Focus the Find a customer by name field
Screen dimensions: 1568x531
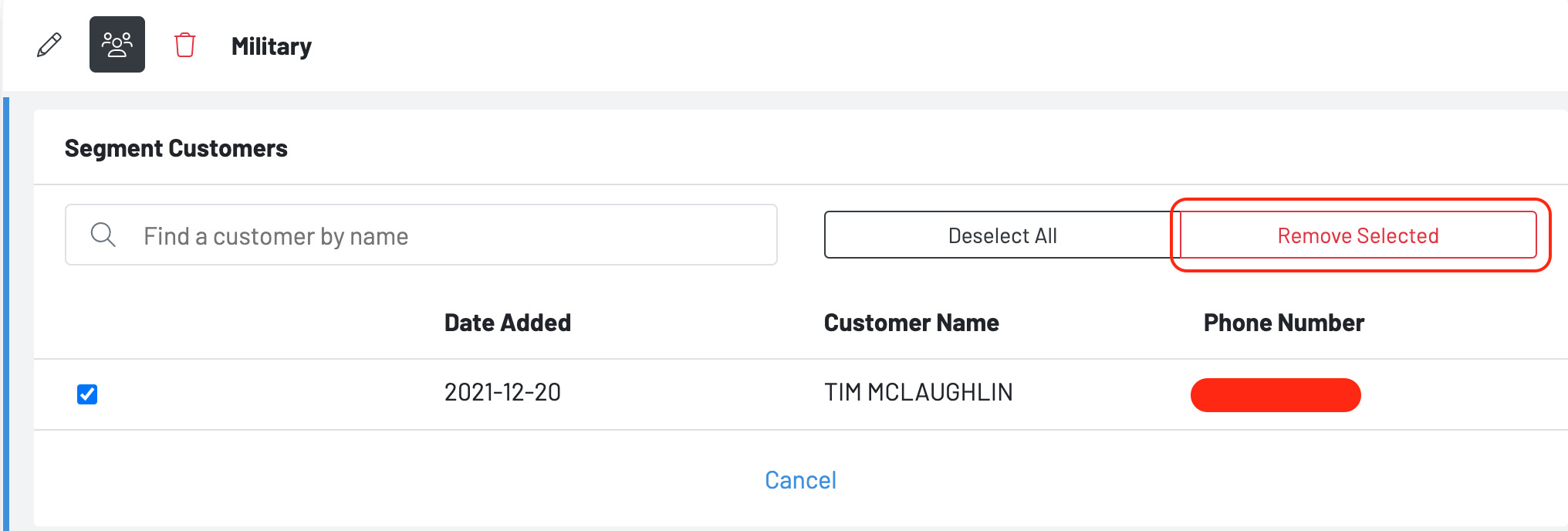click(455, 235)
